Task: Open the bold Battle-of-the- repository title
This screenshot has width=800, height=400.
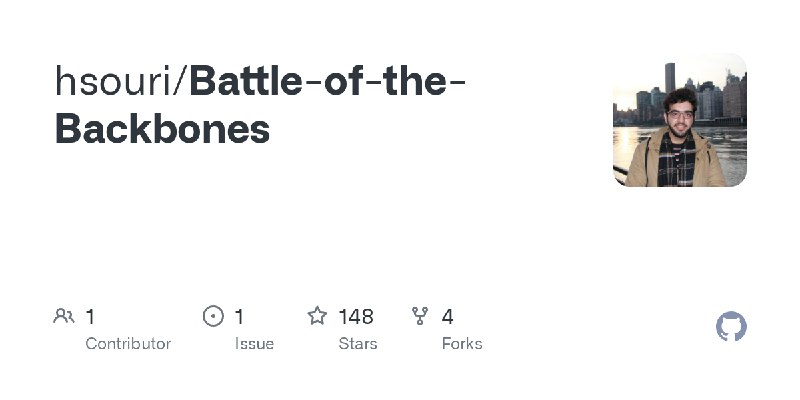Action: click(x=327, y=82)
